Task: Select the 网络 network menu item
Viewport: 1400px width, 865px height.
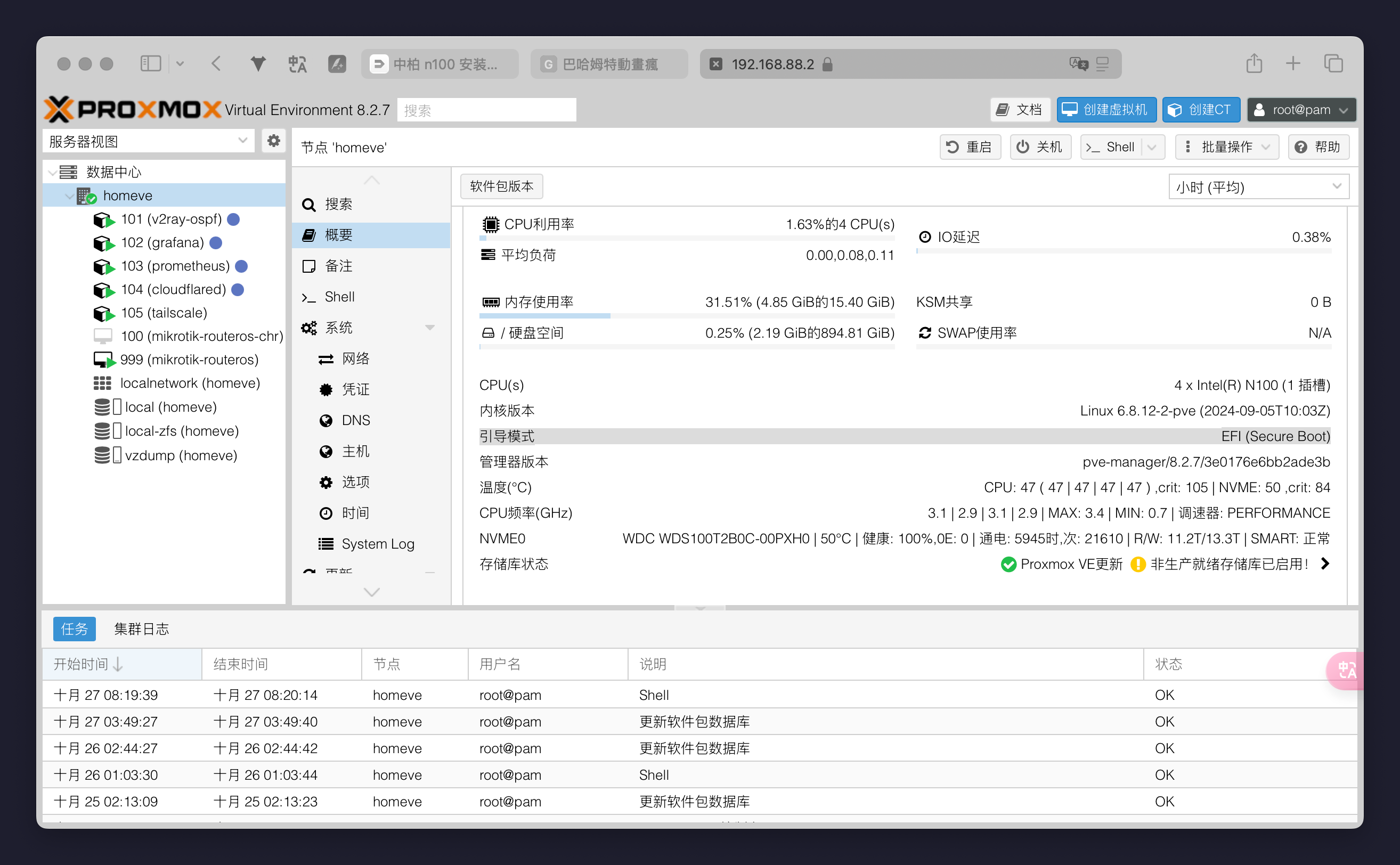Action: pyautogui.click(x=355, y=358)
